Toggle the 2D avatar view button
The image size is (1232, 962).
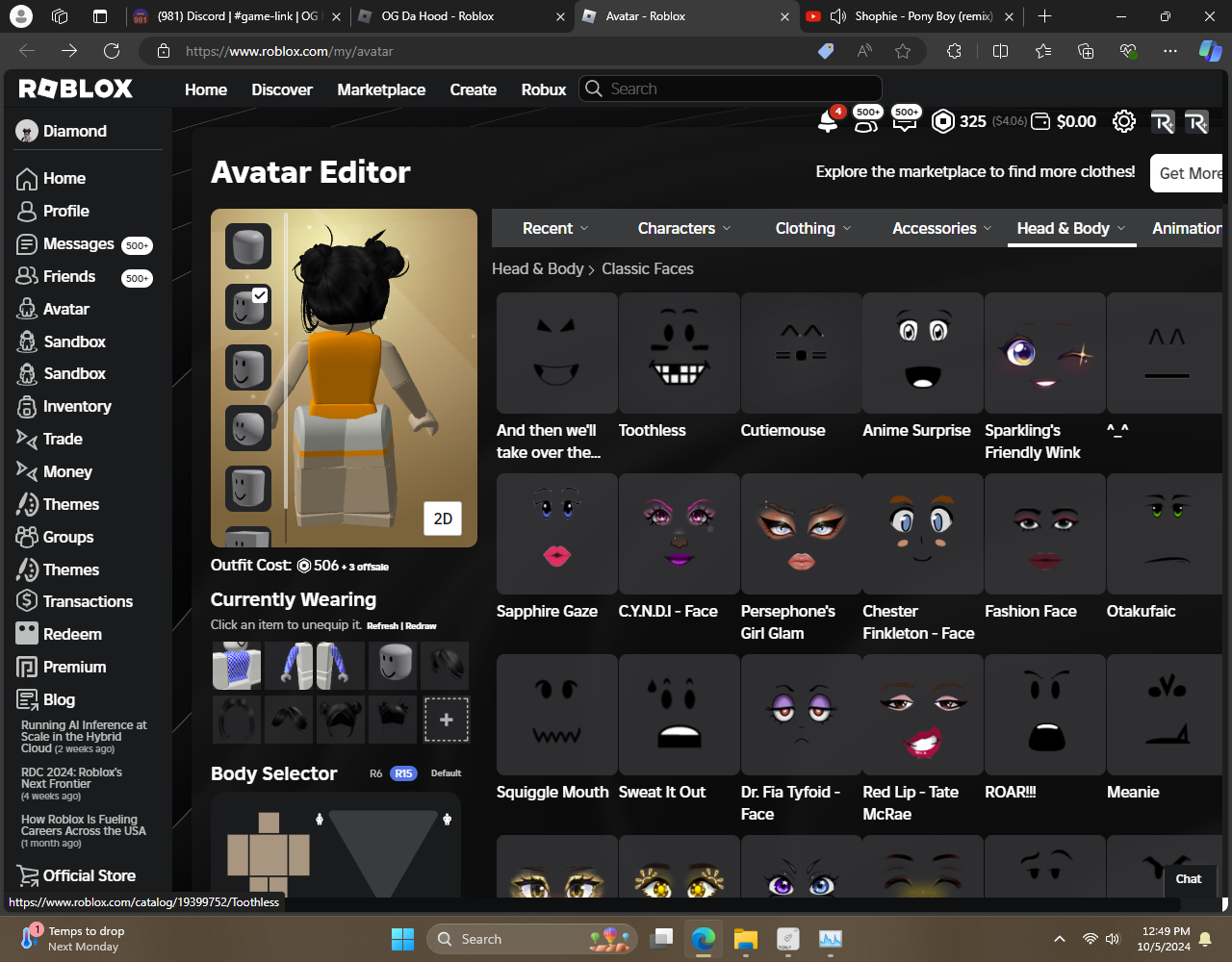443,519
